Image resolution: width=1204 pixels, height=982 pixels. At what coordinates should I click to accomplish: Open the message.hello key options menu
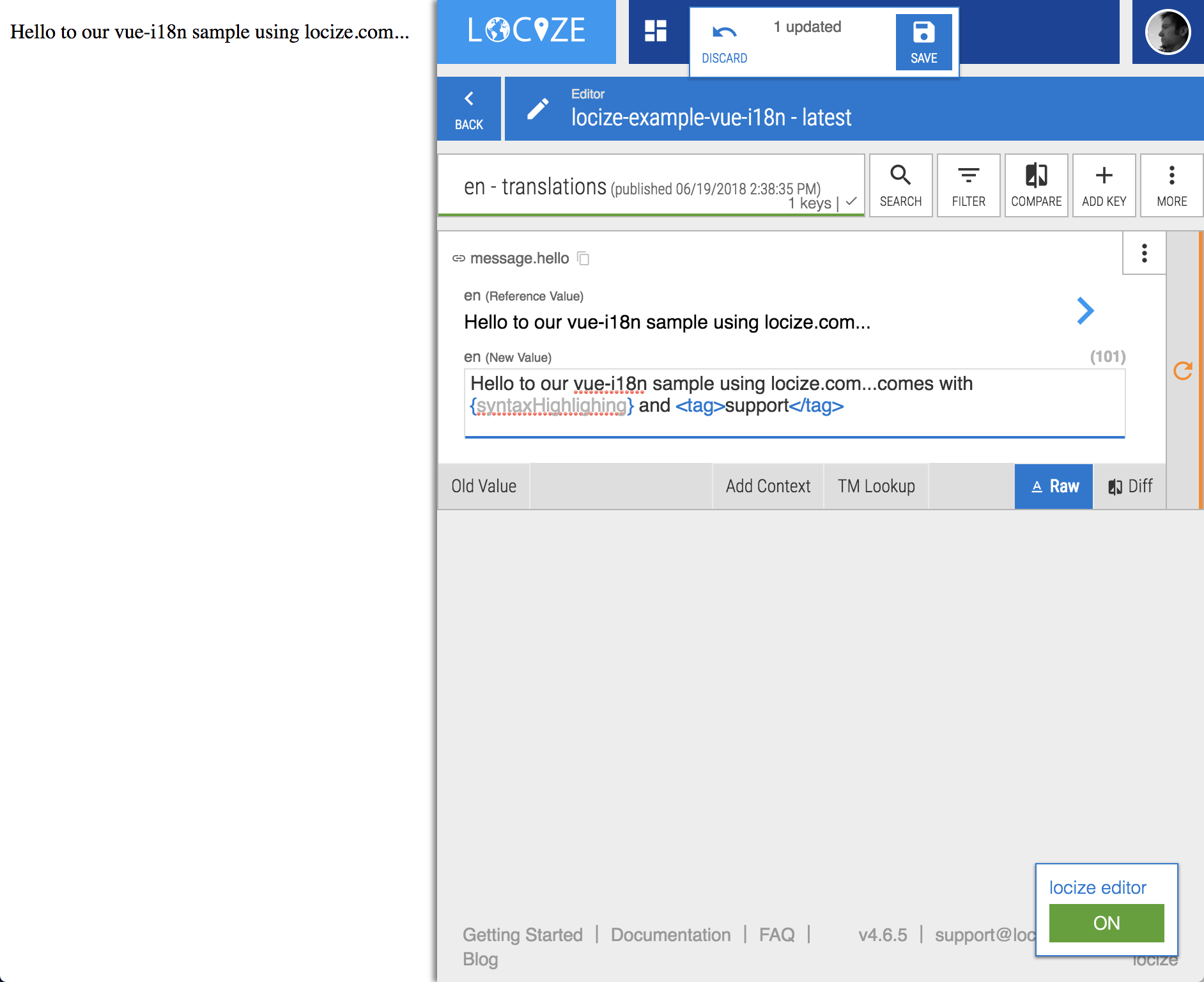coord(1144,253)
